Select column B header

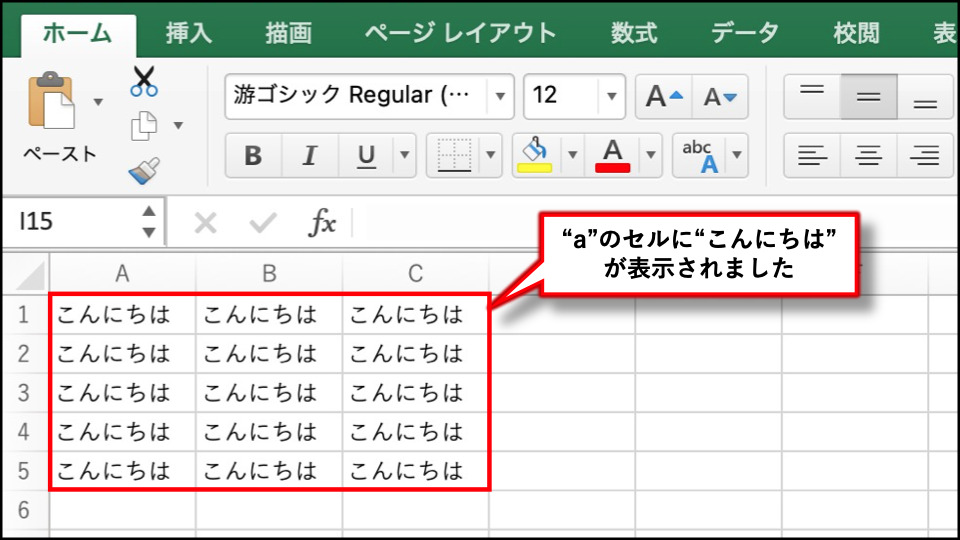(269, 273)
